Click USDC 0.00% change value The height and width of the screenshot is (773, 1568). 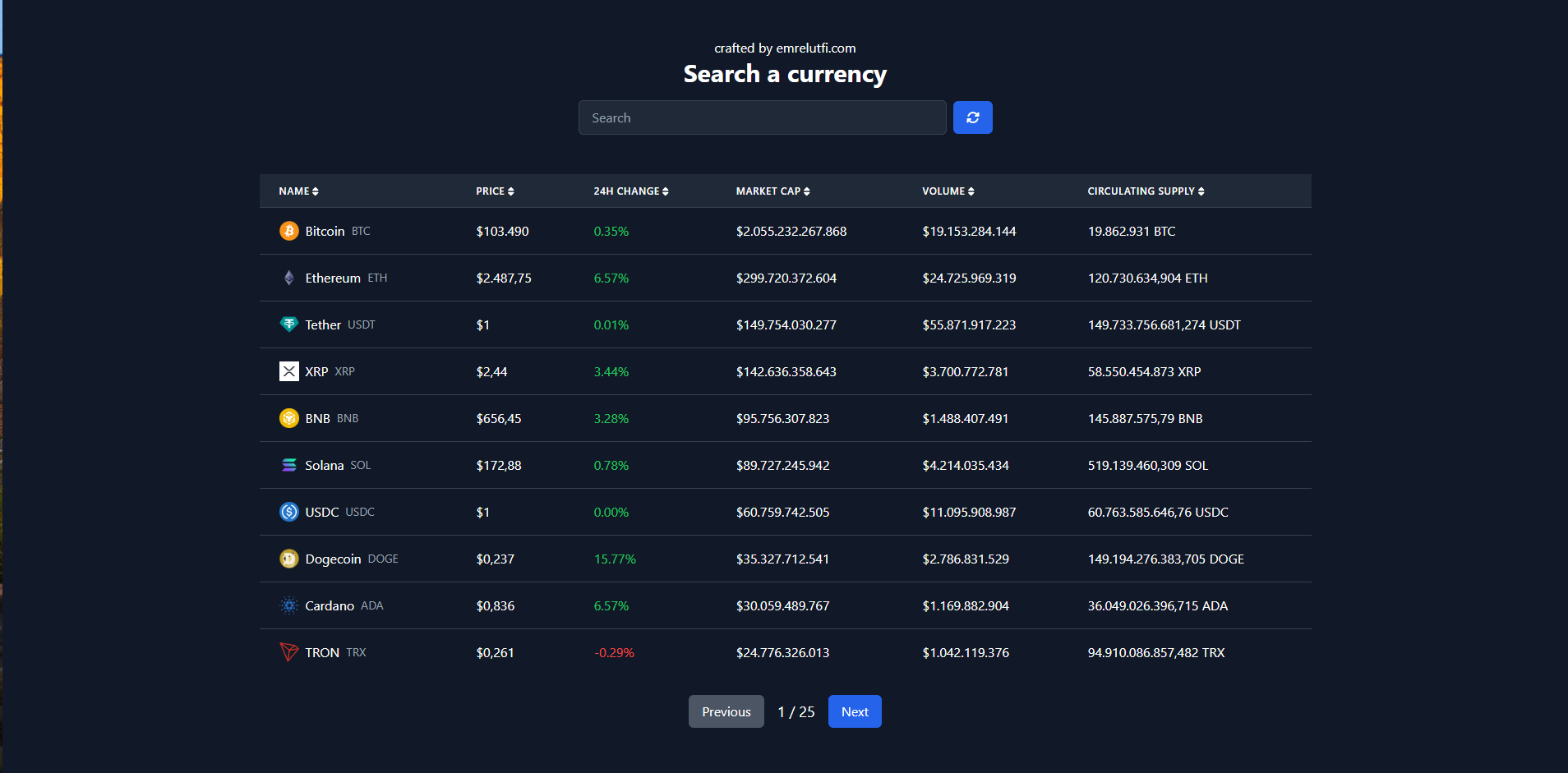click(611, 513)
